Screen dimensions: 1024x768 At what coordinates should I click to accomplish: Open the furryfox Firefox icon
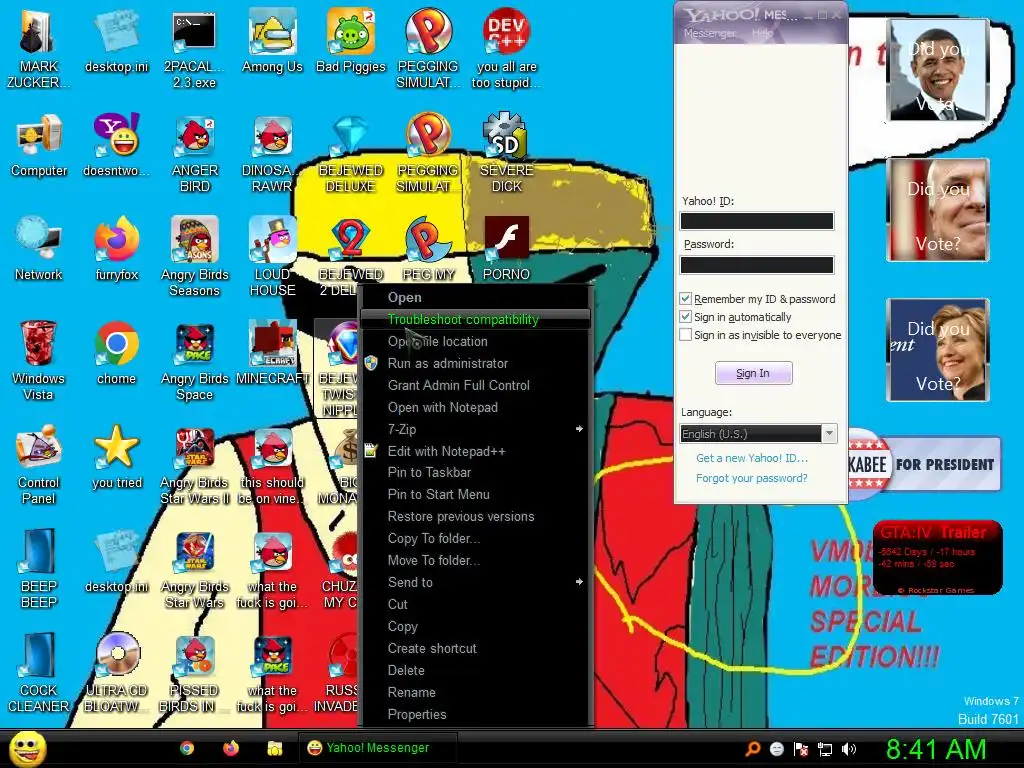coord(117,248)
